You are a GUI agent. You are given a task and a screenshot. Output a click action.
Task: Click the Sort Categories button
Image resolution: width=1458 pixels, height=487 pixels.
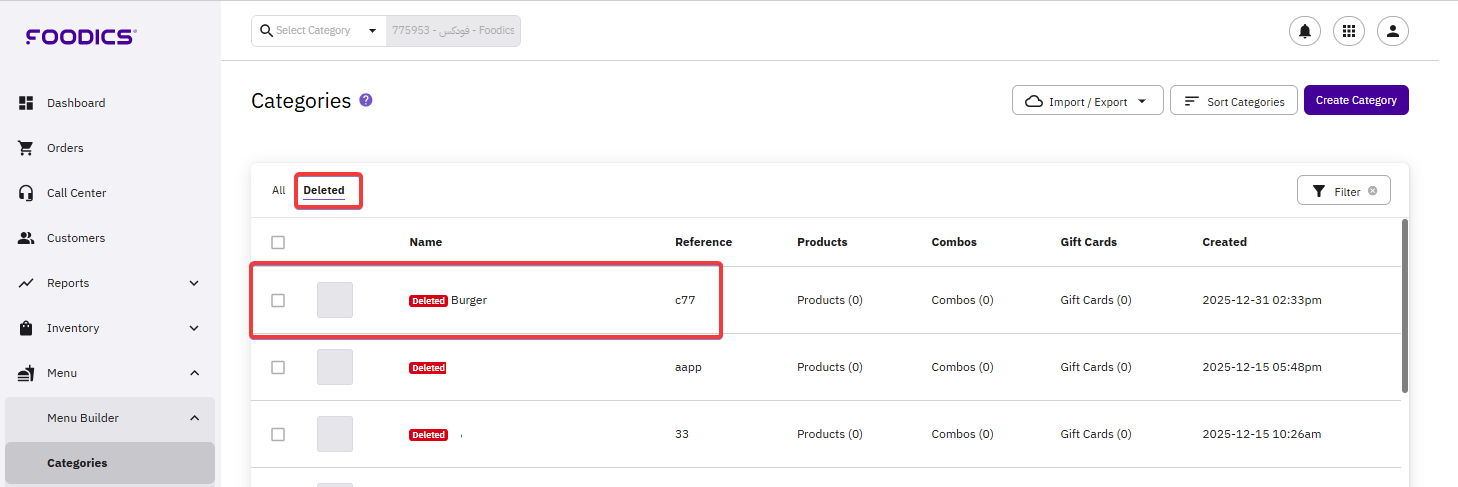coord(1233,101)
